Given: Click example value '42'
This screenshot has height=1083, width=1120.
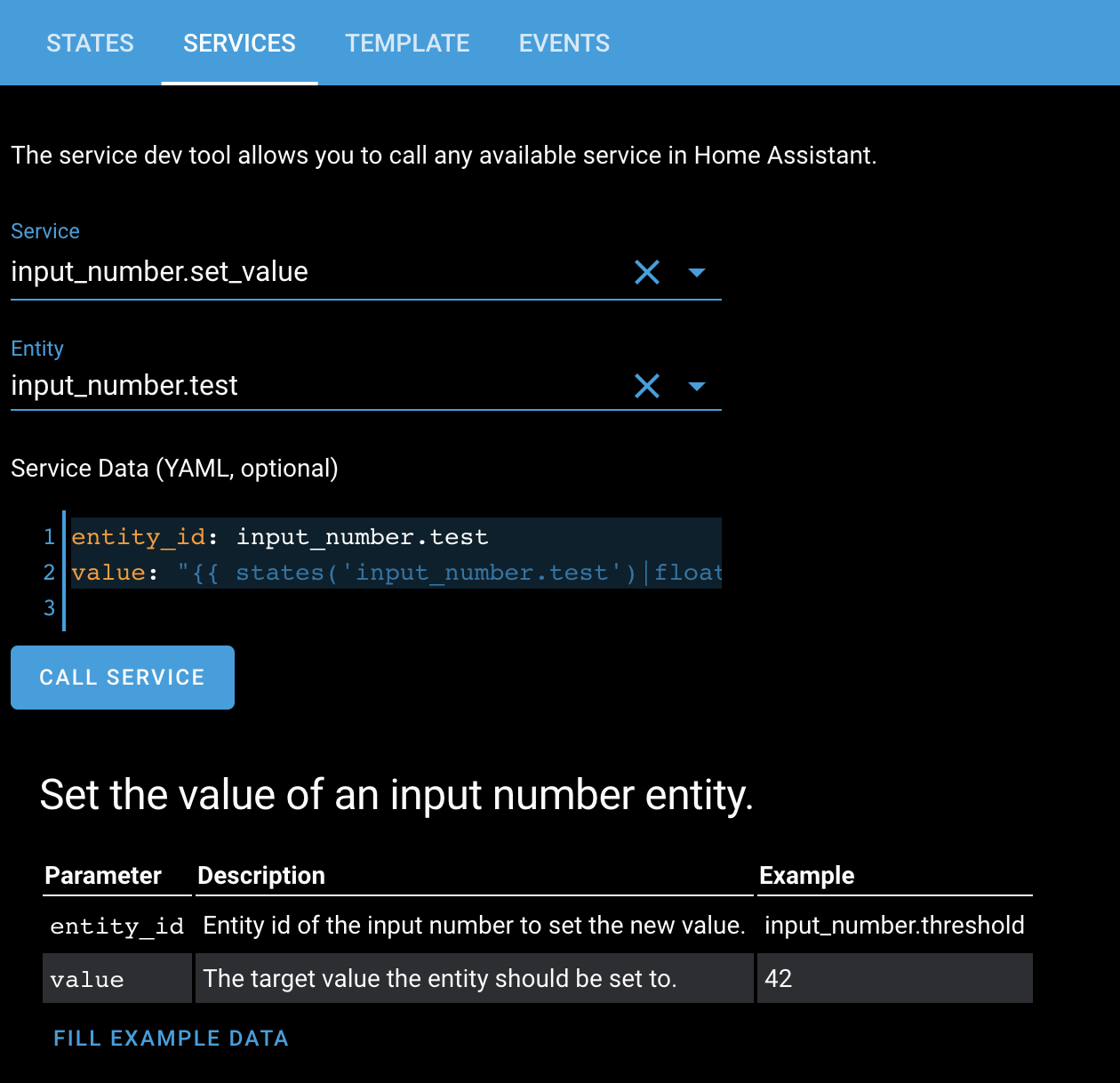Looking at the screenshot, I should [x=778, y=979].
